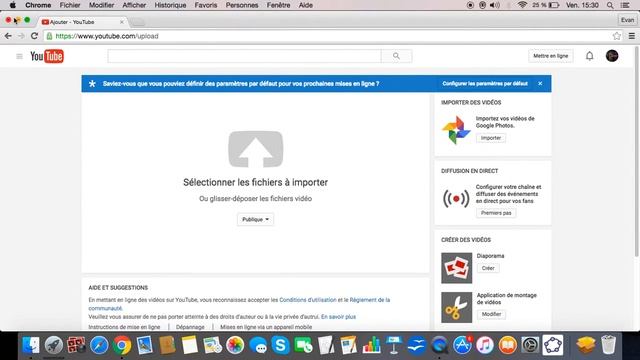Click Sélectionner les fichiers à importer
640x360 pixels.
coord(256,182)
